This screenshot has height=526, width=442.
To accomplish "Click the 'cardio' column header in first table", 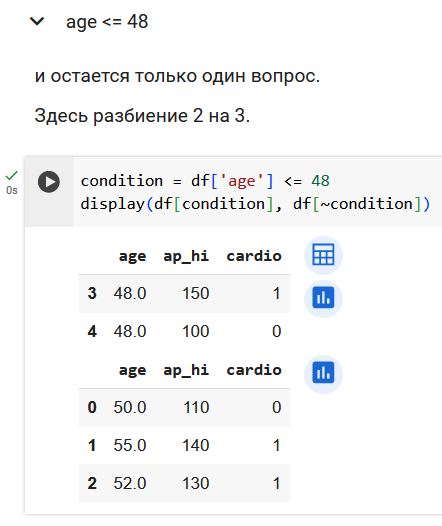I will pyautogui.click(x=254, y=256).
